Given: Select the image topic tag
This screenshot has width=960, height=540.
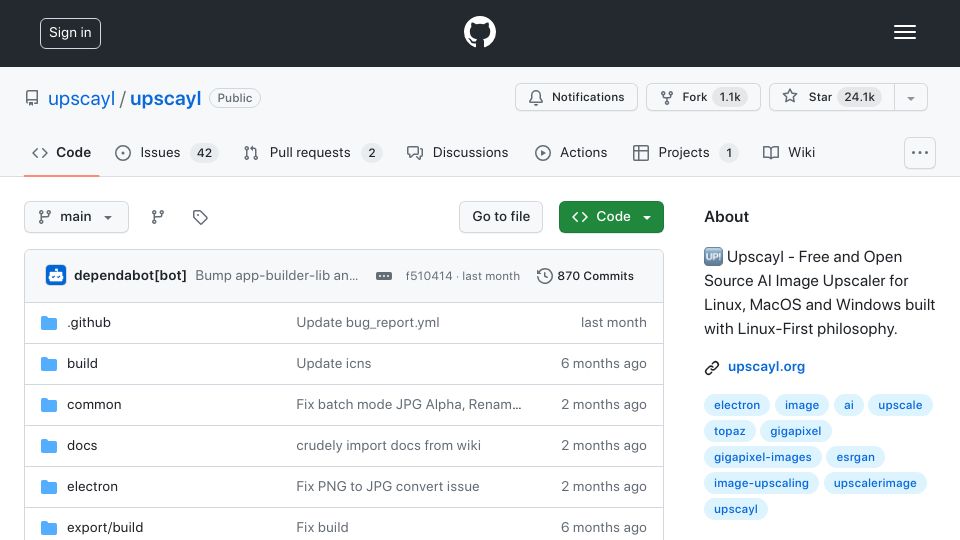Looking at the screenshot, I should (x=801, y=405).
